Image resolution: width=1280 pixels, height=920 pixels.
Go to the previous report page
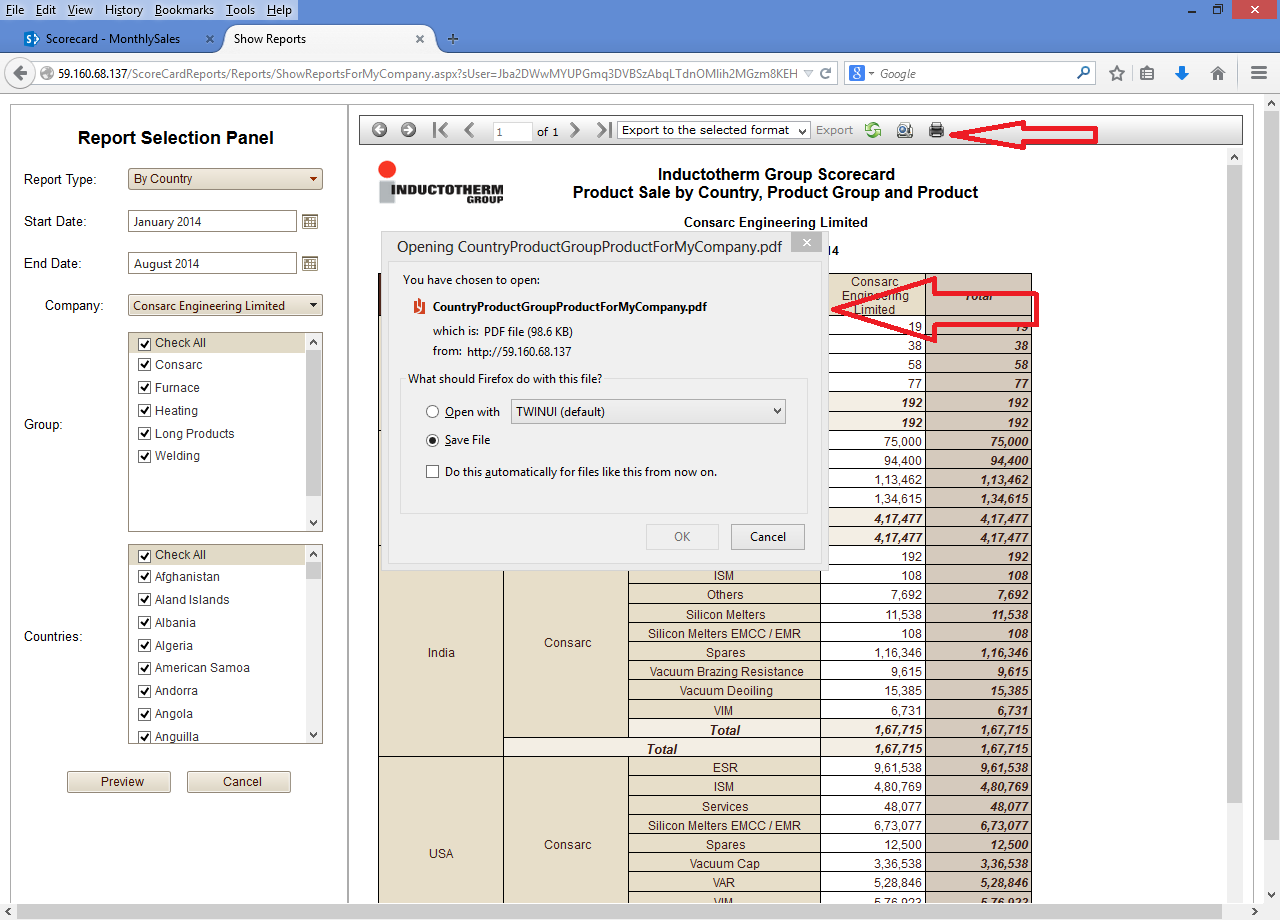pos(469,130)
